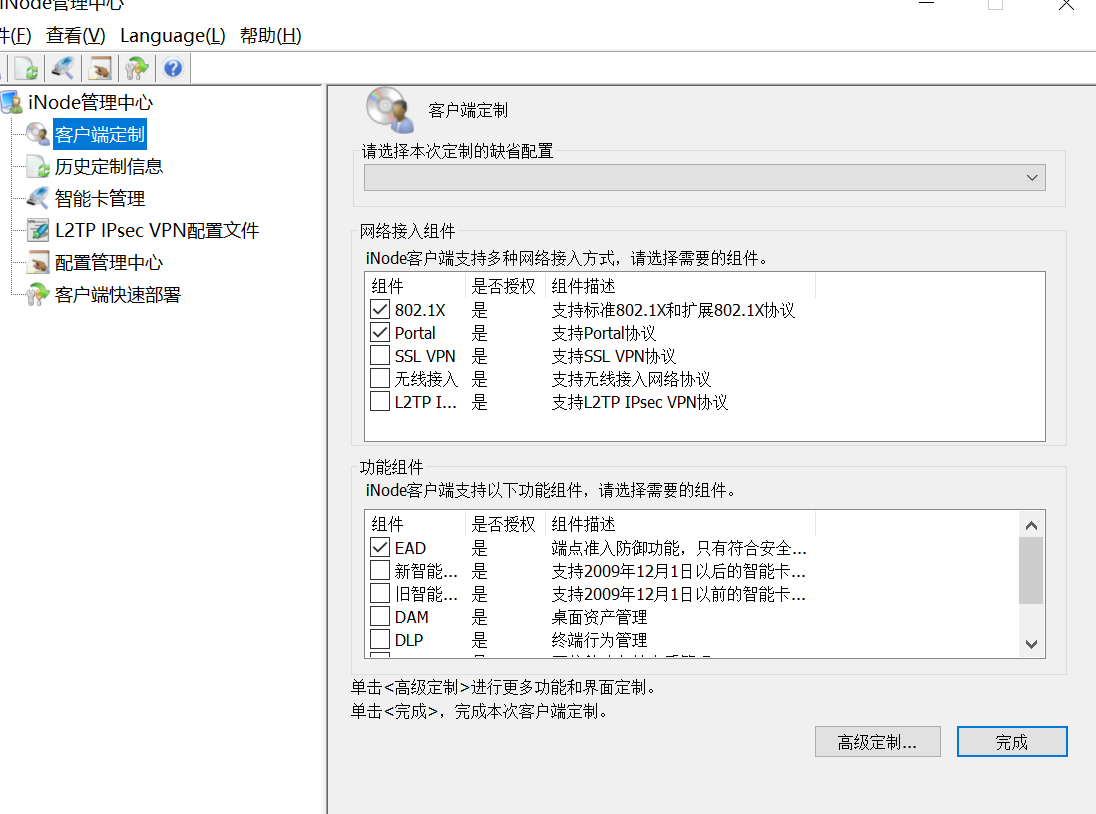Open the Language(L) menu

173,36
